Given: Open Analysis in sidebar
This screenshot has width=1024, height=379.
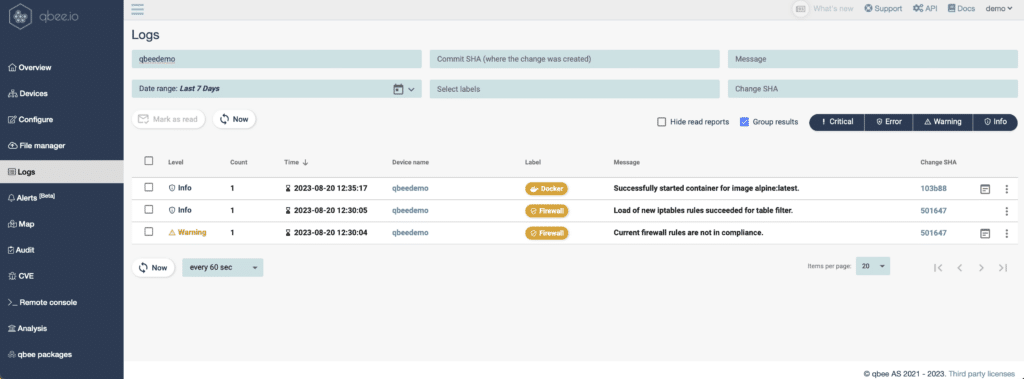Looking at the screenshot, I should 61,329.
